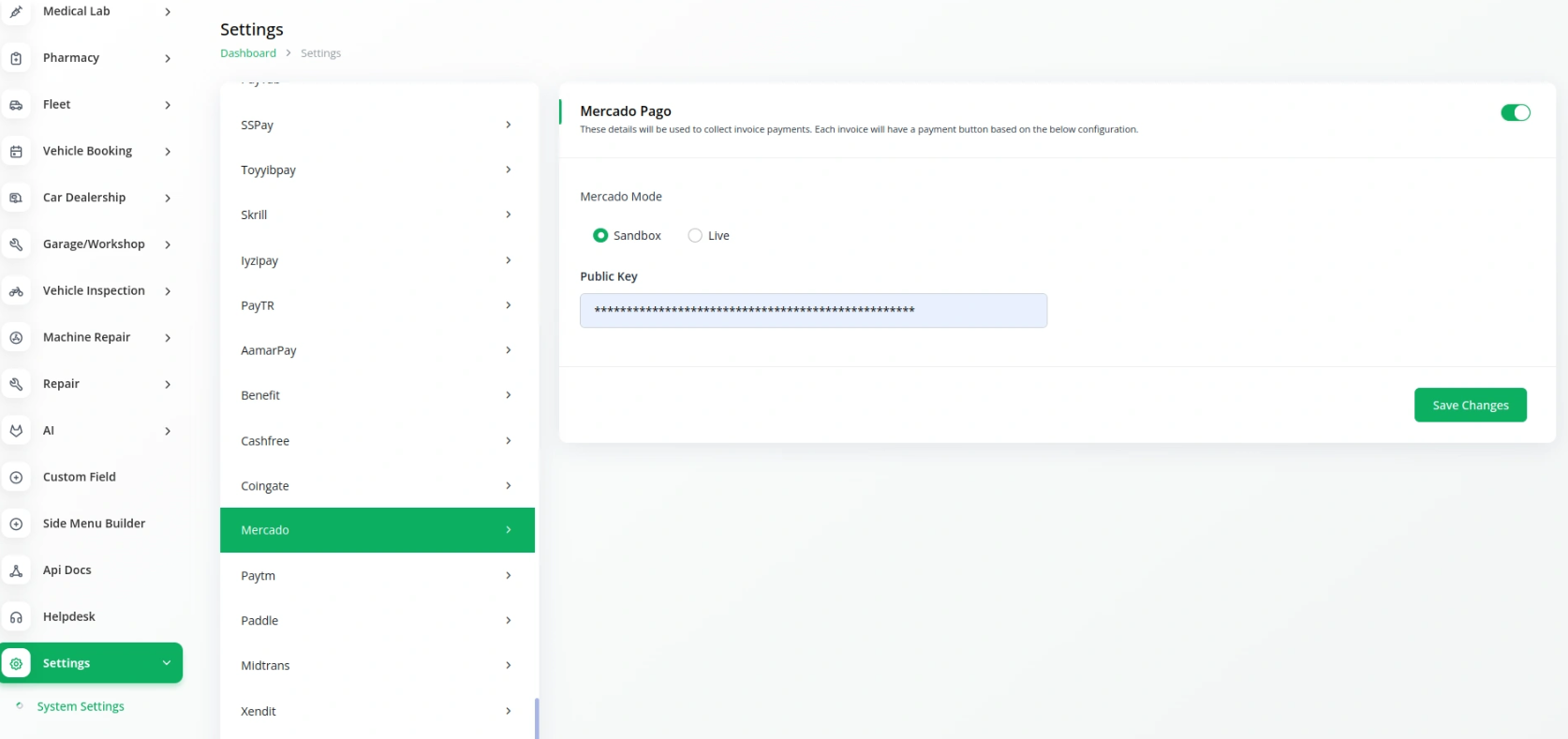Expand the Car Dealership chevron
1568x739 pixels.
pos(168,198)
